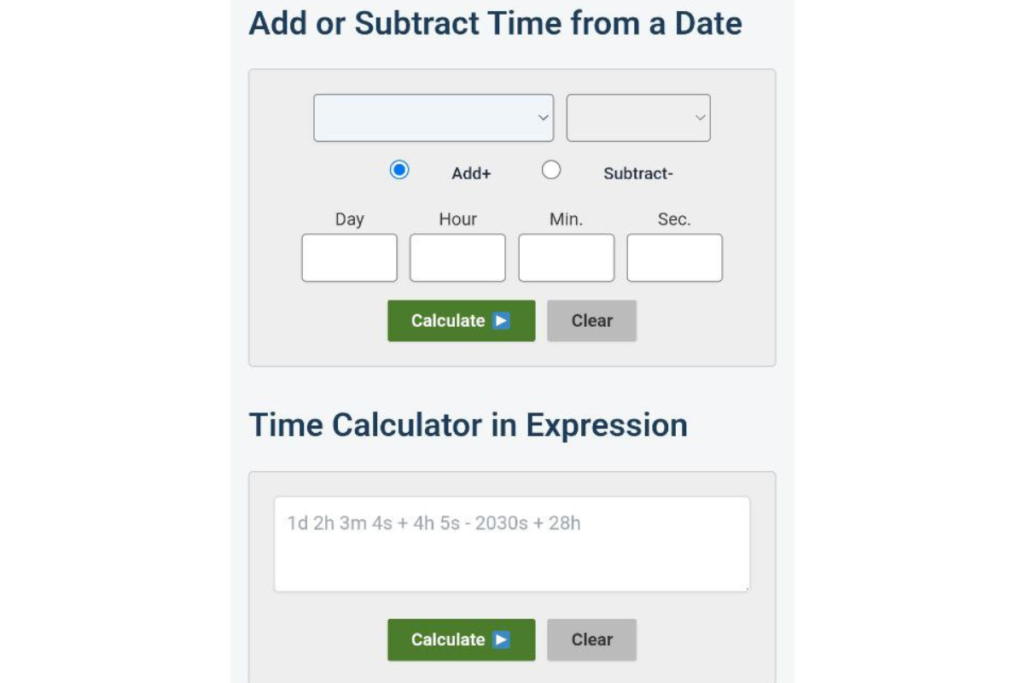This screenshot has height=683, width=1024.
Task: Select the Subtract- radio button
Action: tap(551, 170)
